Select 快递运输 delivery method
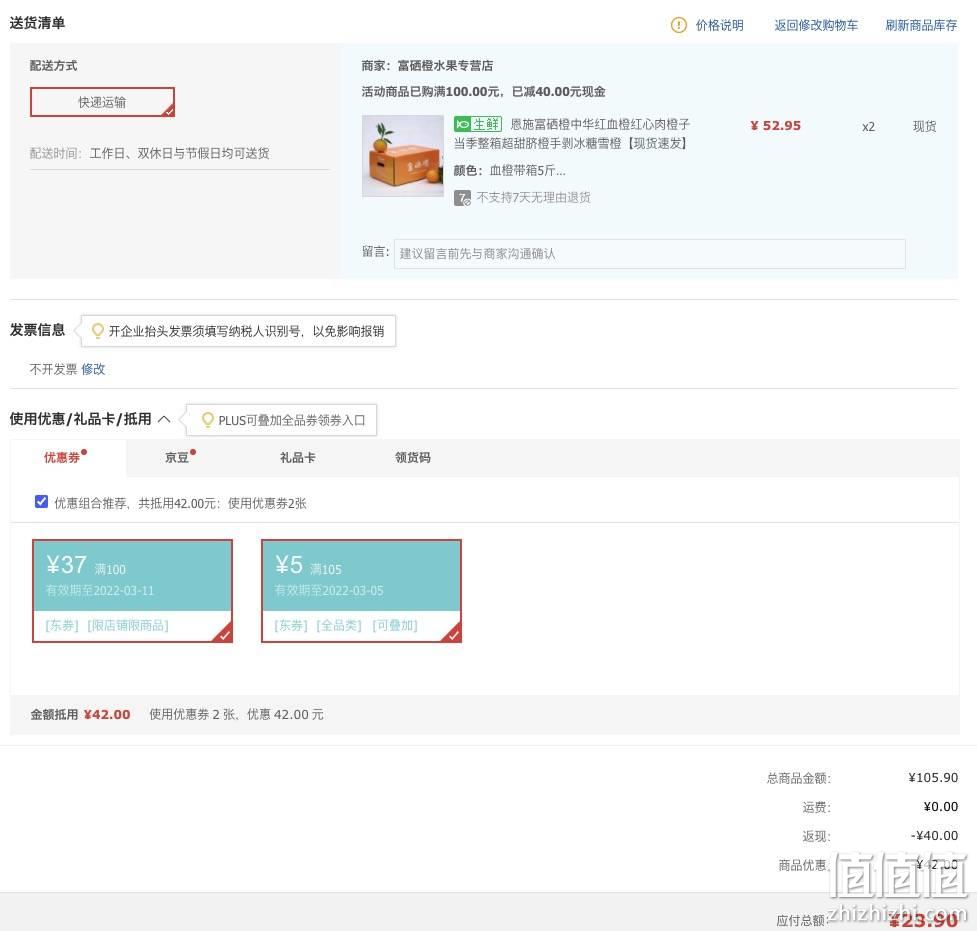 coord(102,102)
